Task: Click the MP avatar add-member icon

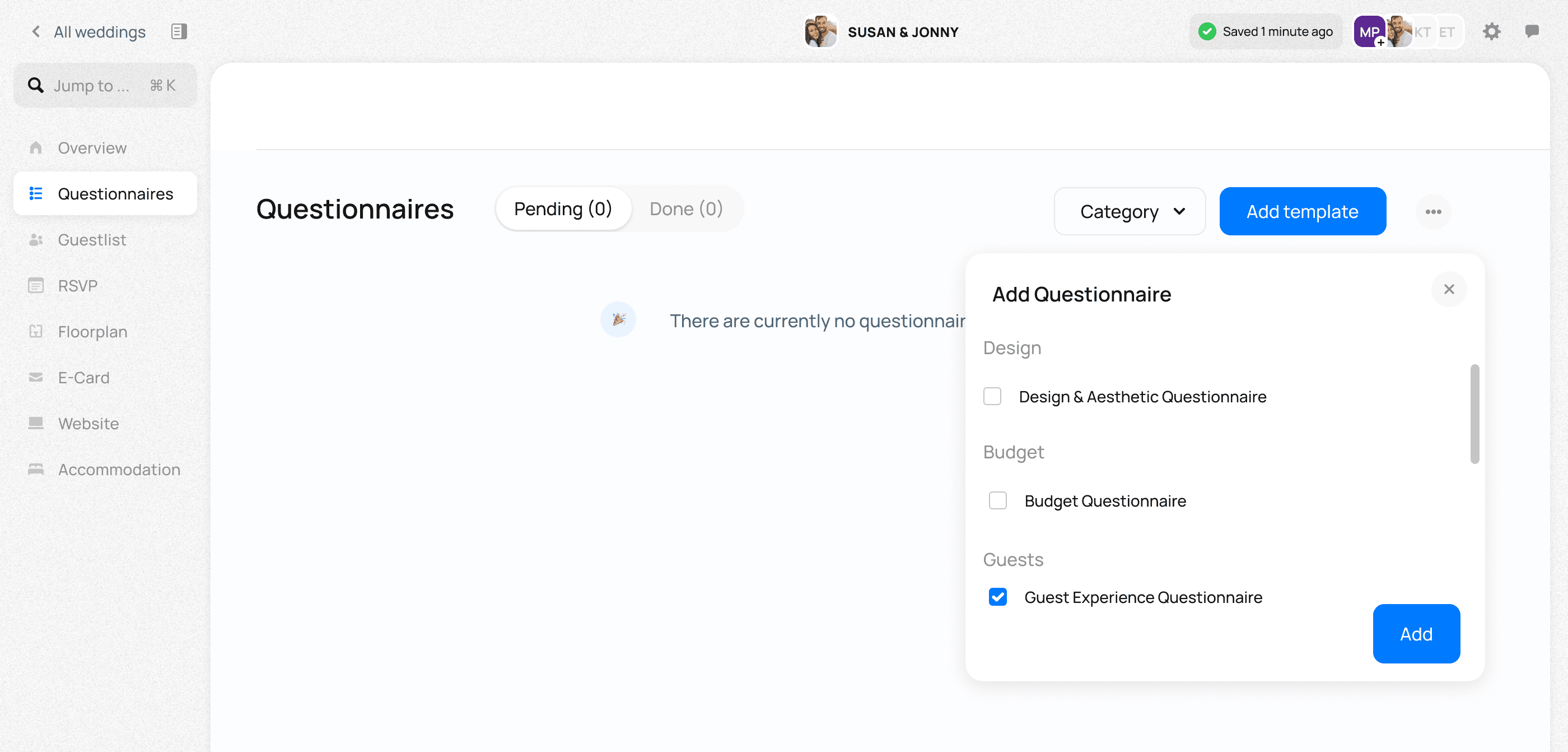Action: (x=1380, y=43)
